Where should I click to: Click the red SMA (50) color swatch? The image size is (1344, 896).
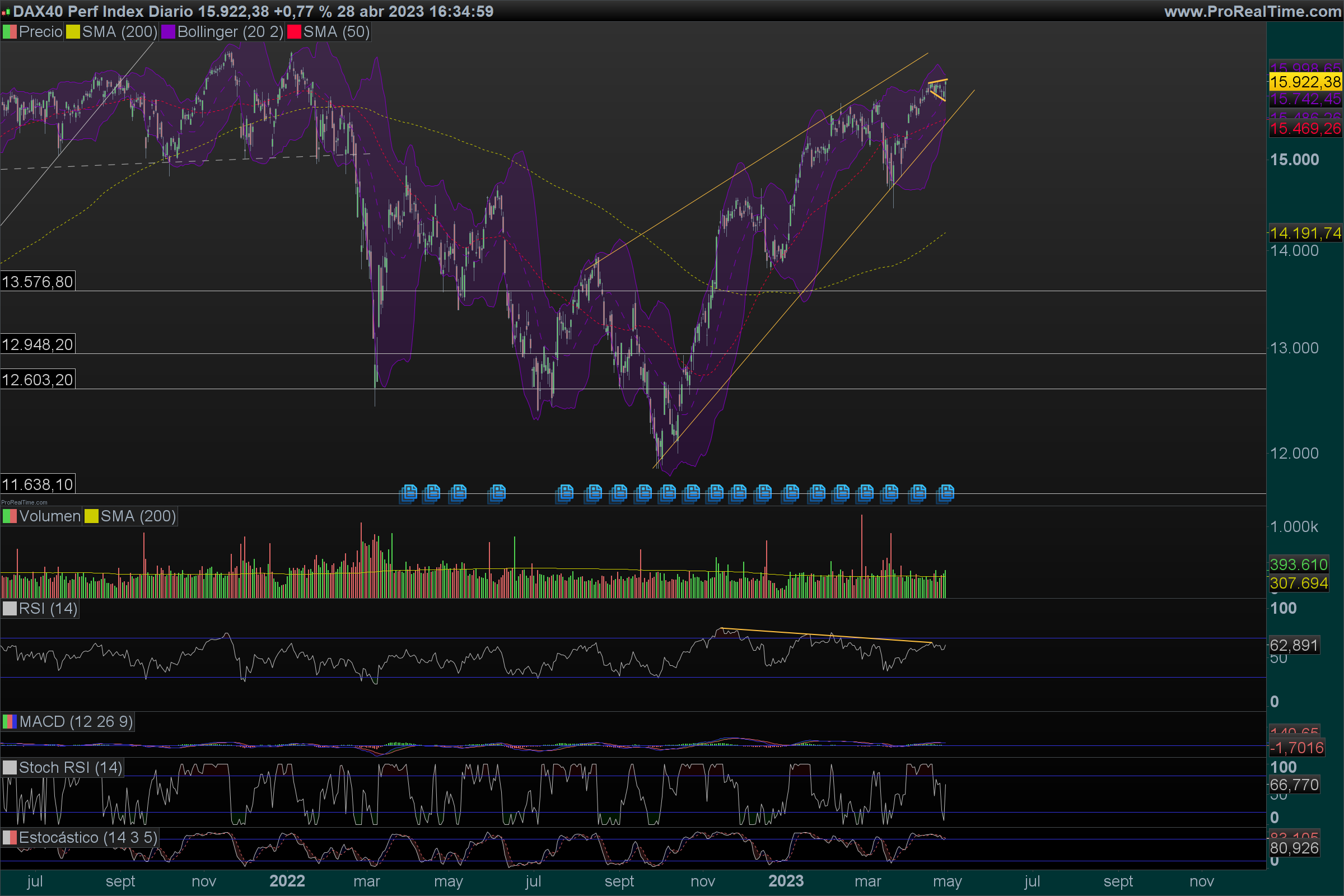click(x=295, y=32)
